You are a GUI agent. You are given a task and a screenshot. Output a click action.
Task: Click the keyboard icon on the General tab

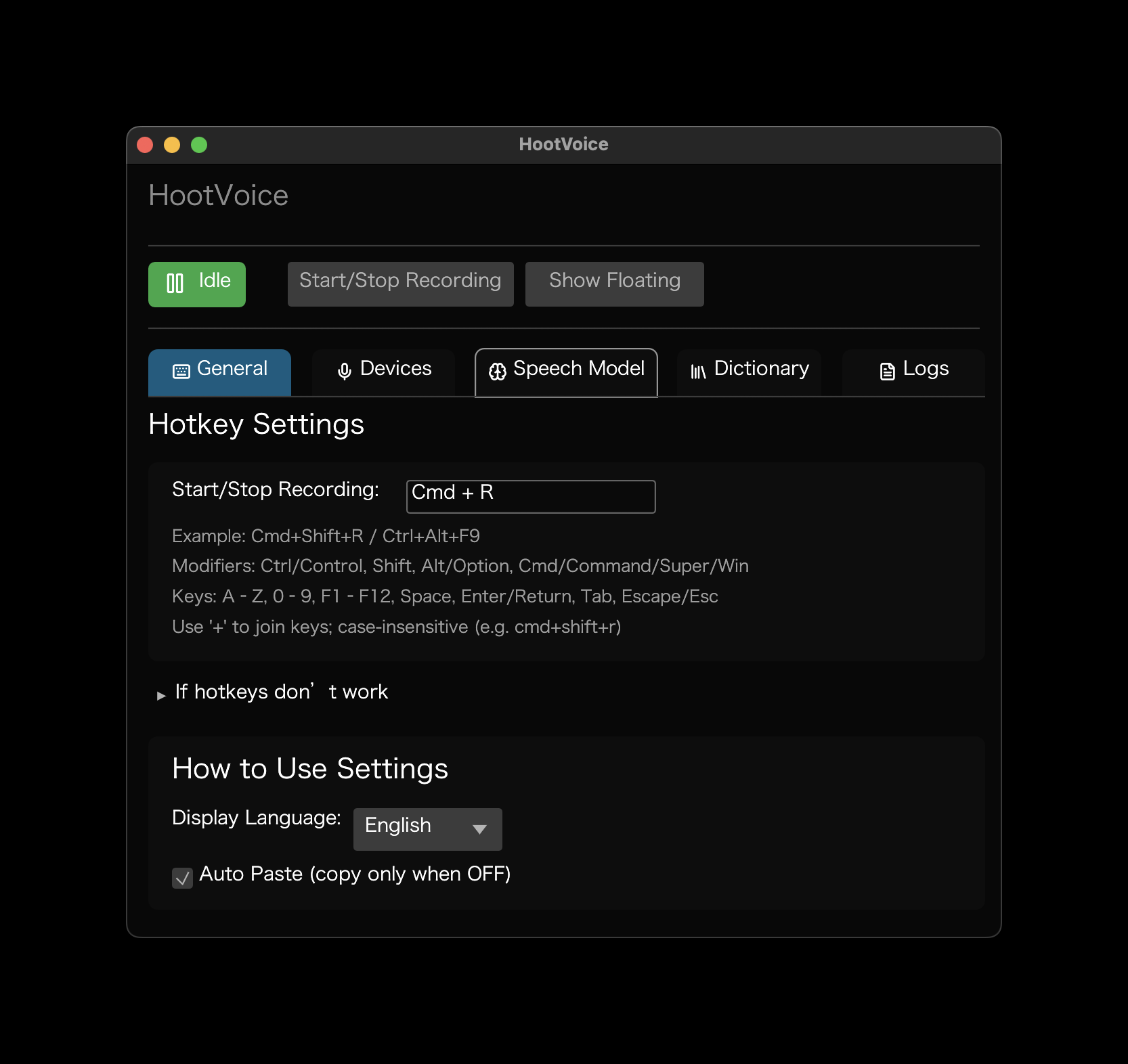click(x=181, y=371)
